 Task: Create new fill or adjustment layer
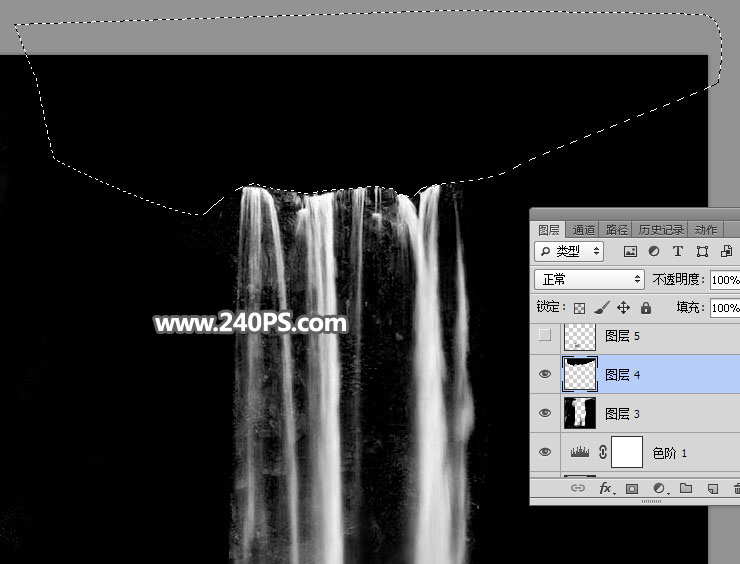coord(659,488)
